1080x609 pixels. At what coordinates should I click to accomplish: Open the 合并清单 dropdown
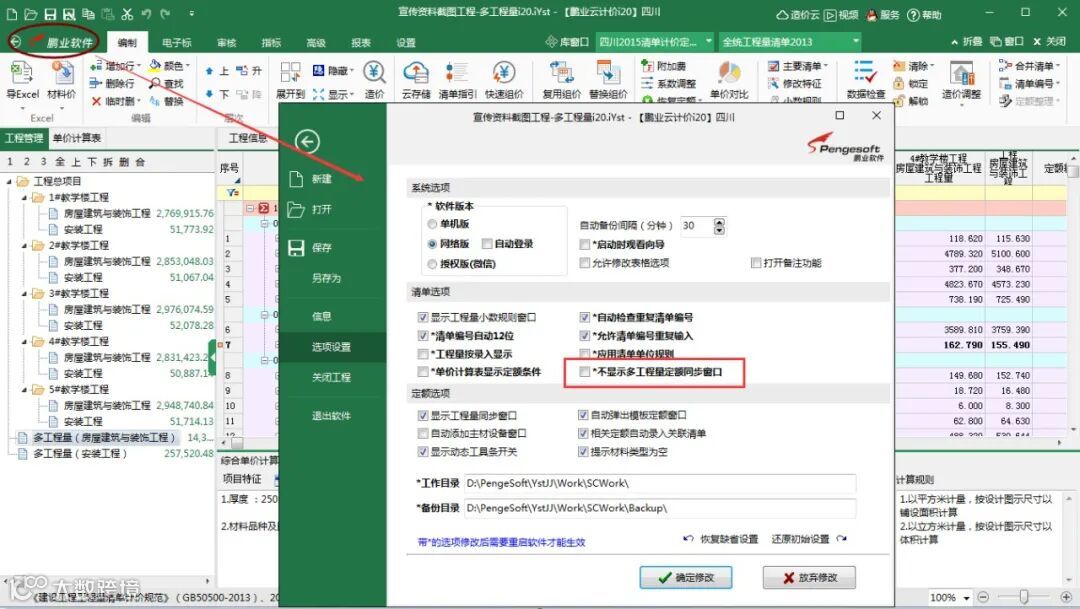click(x=1058, y=66)
